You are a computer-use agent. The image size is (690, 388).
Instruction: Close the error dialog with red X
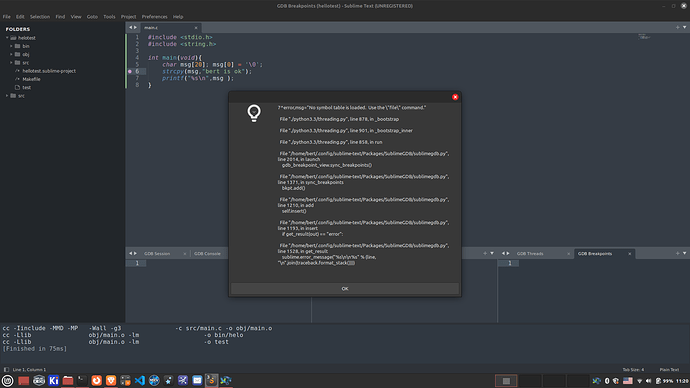pos(455,97)
